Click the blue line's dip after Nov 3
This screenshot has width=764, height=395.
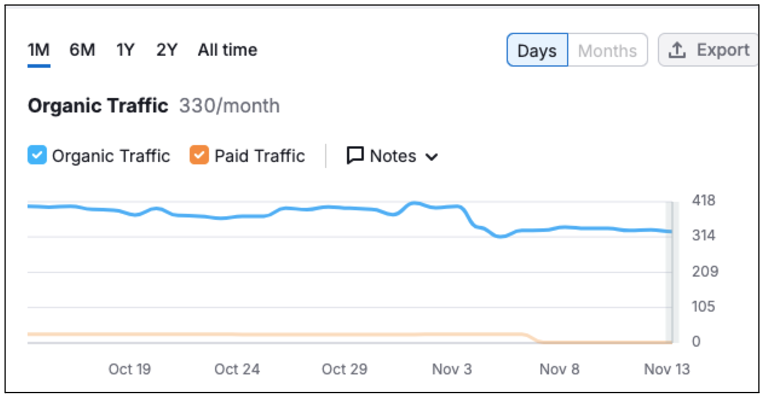coord(501,236)
